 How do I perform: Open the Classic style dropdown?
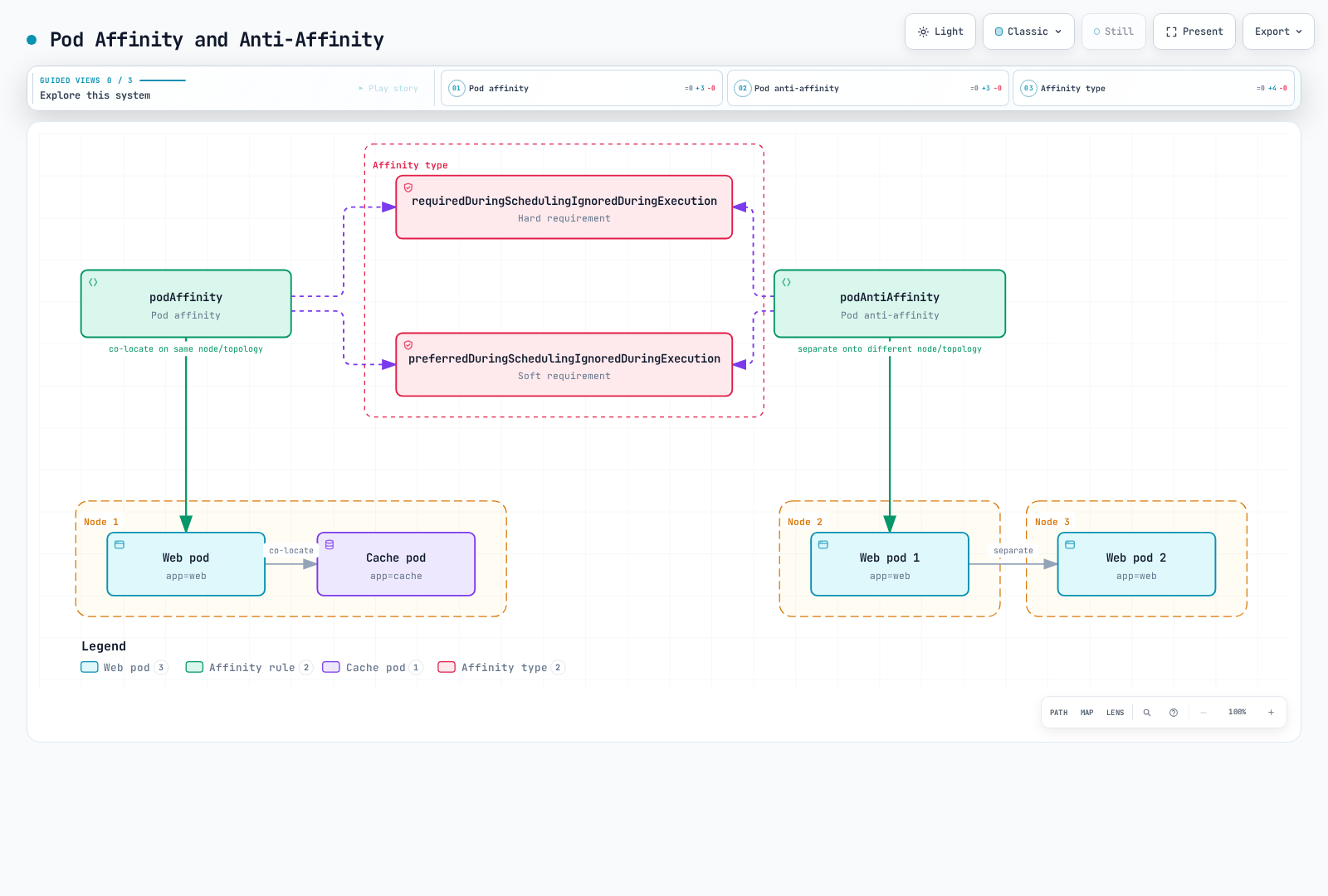point(1028,32)
